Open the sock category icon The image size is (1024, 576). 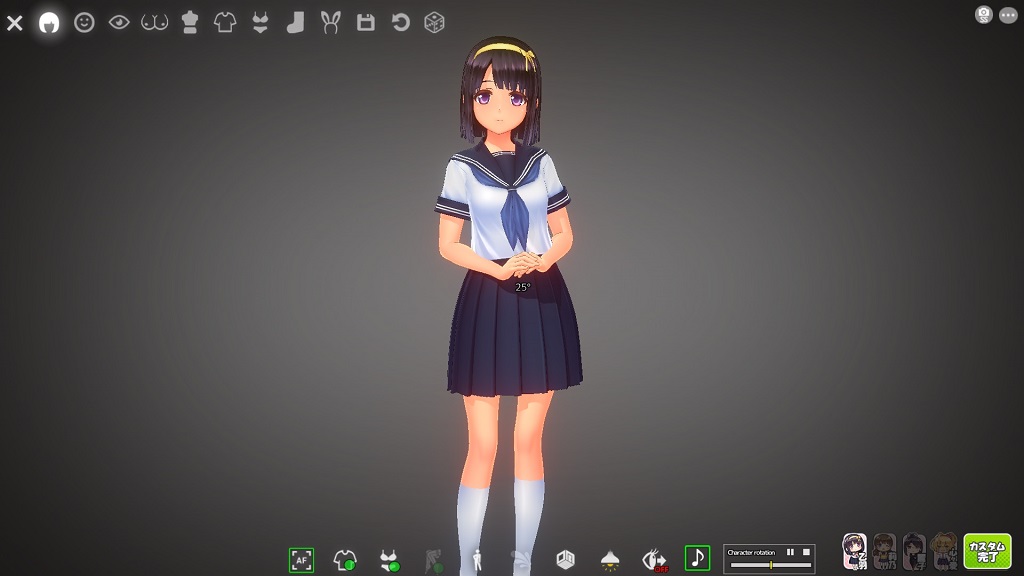coord(295,23)
